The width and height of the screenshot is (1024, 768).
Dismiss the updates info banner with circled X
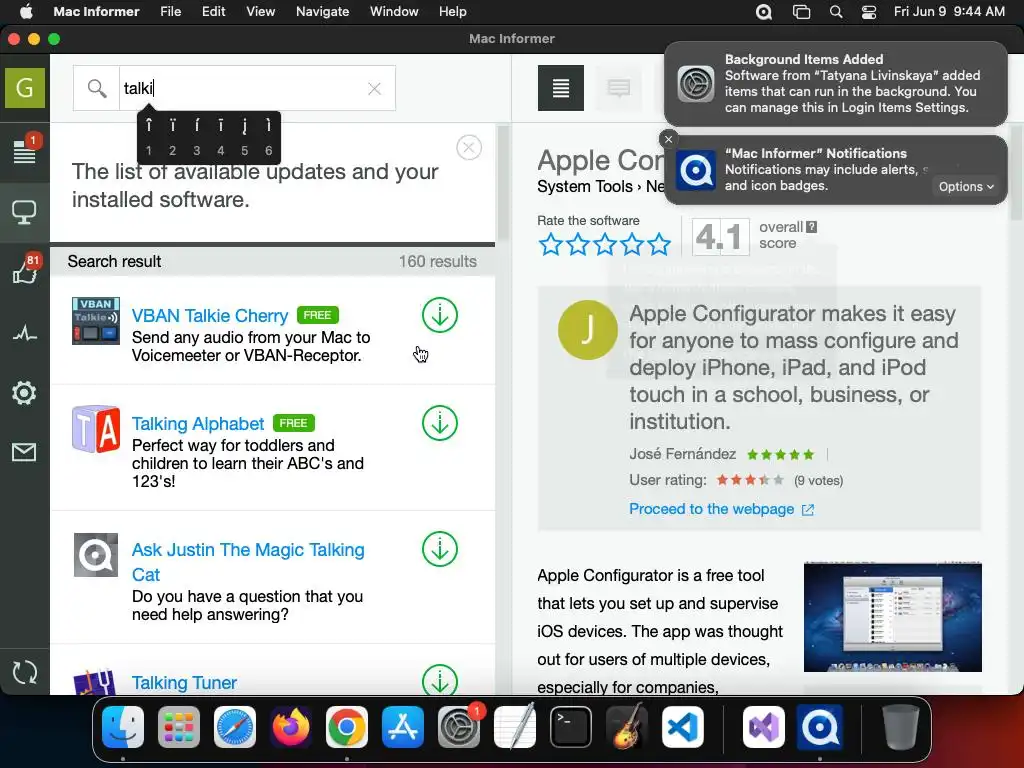point(469,148)
